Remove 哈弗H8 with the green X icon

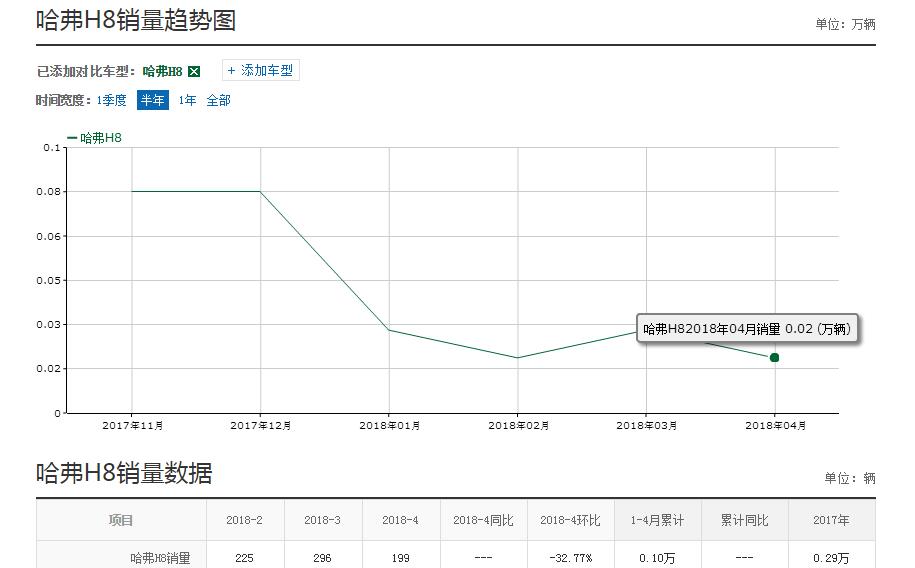click(194, 71)
